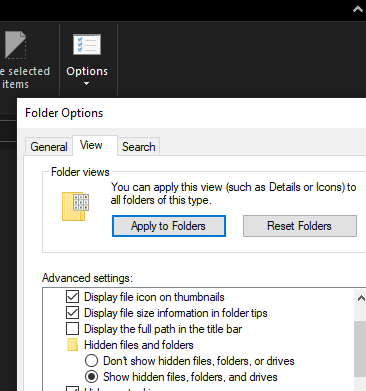The width and height of the screenshot is (366, 391).
Task: Click the Reset Folders button
Action: [300, 226]
